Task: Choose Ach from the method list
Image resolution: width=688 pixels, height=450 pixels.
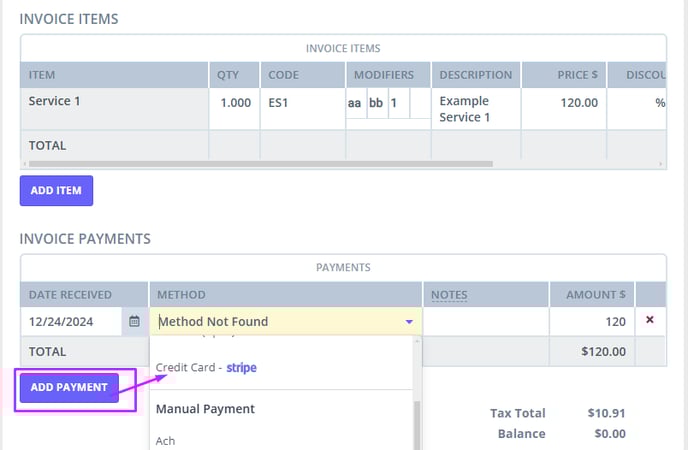Action: [x=166, y=440]
